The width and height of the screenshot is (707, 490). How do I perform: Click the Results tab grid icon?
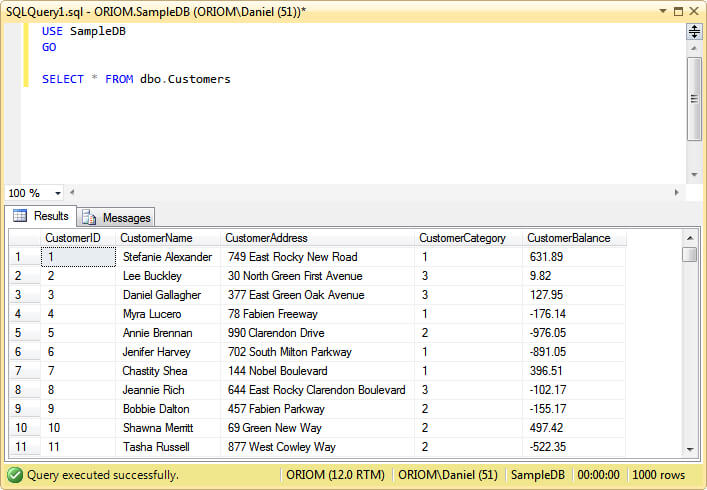pyautogui.click(x=20, y=216)
